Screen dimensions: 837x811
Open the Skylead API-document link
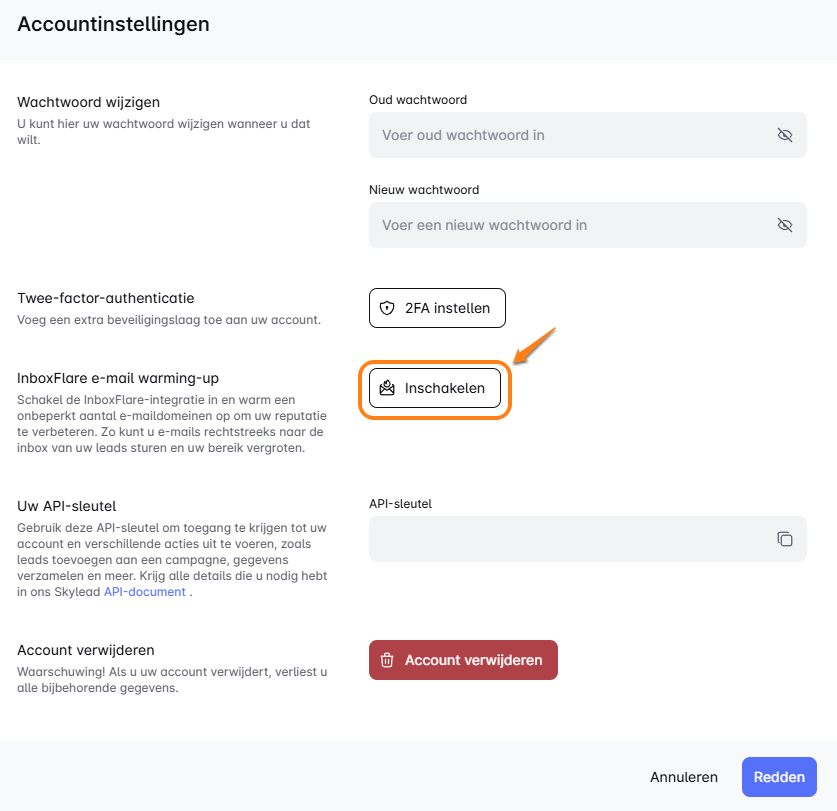[145, 592]
